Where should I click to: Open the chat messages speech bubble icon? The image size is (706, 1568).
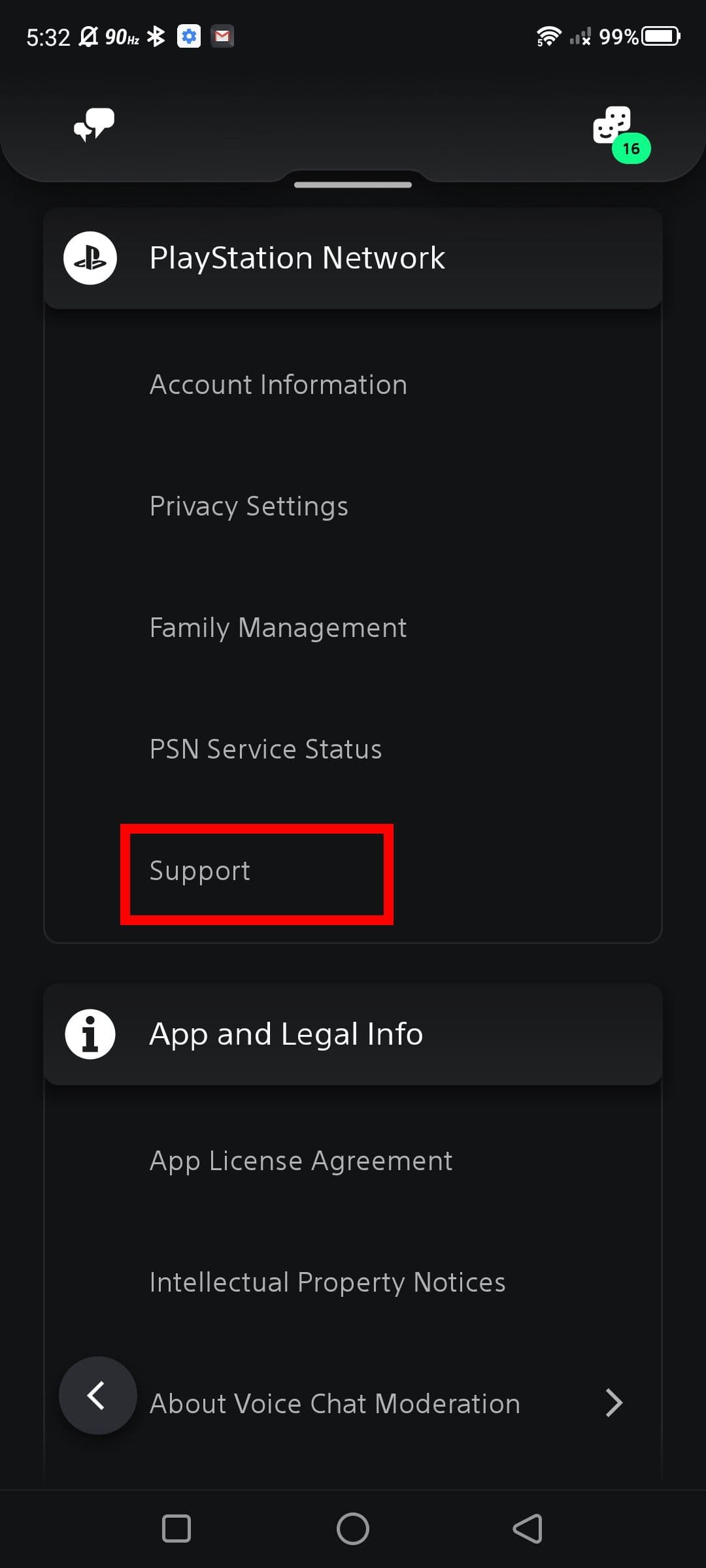94,124
